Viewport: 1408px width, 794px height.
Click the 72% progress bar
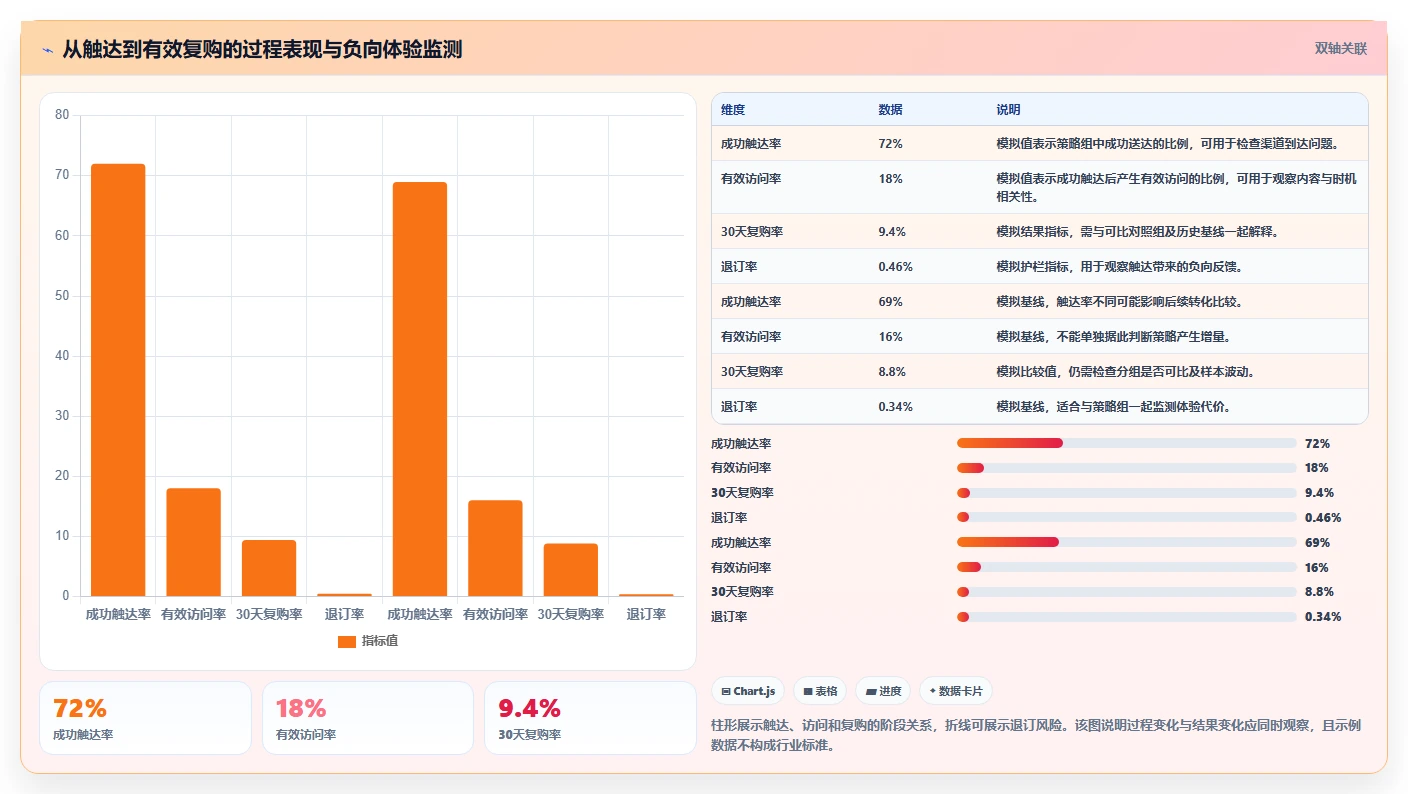(1126, 443)
